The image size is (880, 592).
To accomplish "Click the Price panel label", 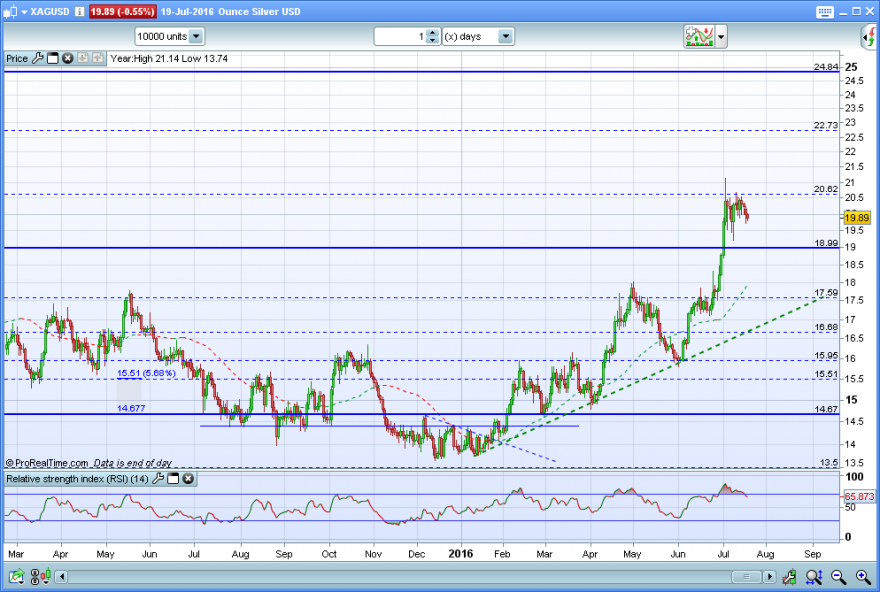I will coord(17,58).
